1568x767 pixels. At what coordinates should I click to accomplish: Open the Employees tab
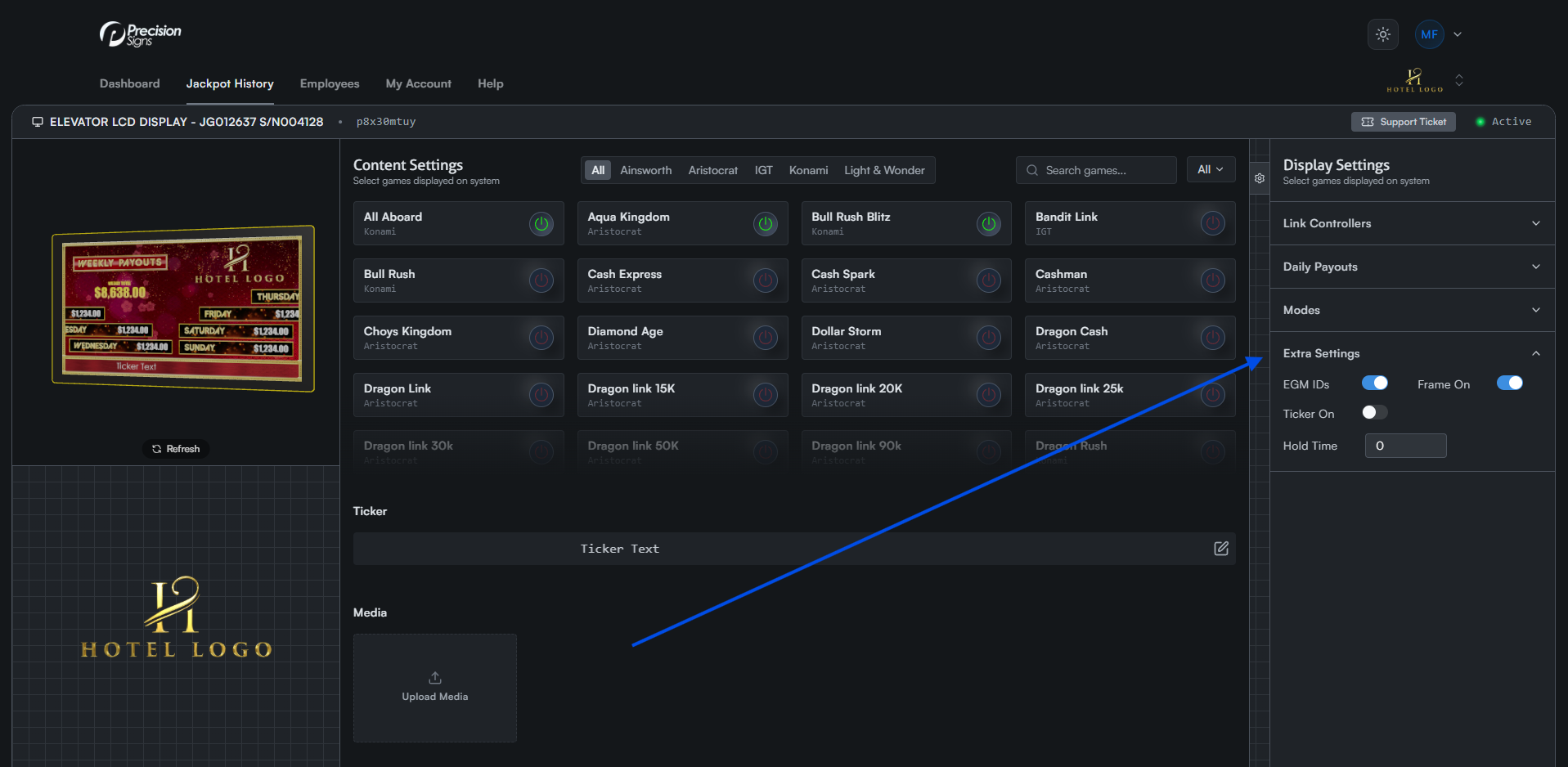(330, 83)
